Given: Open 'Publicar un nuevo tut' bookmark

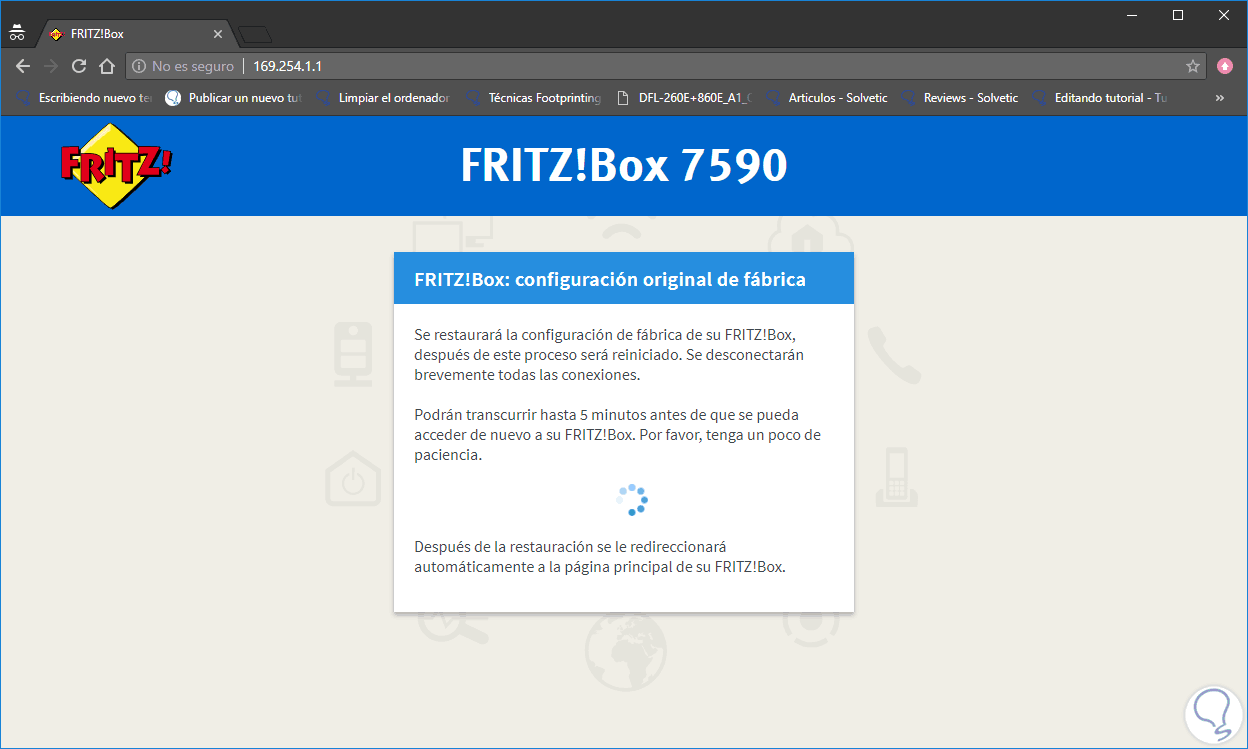Looking at the screenshot, I should point(234,98).
